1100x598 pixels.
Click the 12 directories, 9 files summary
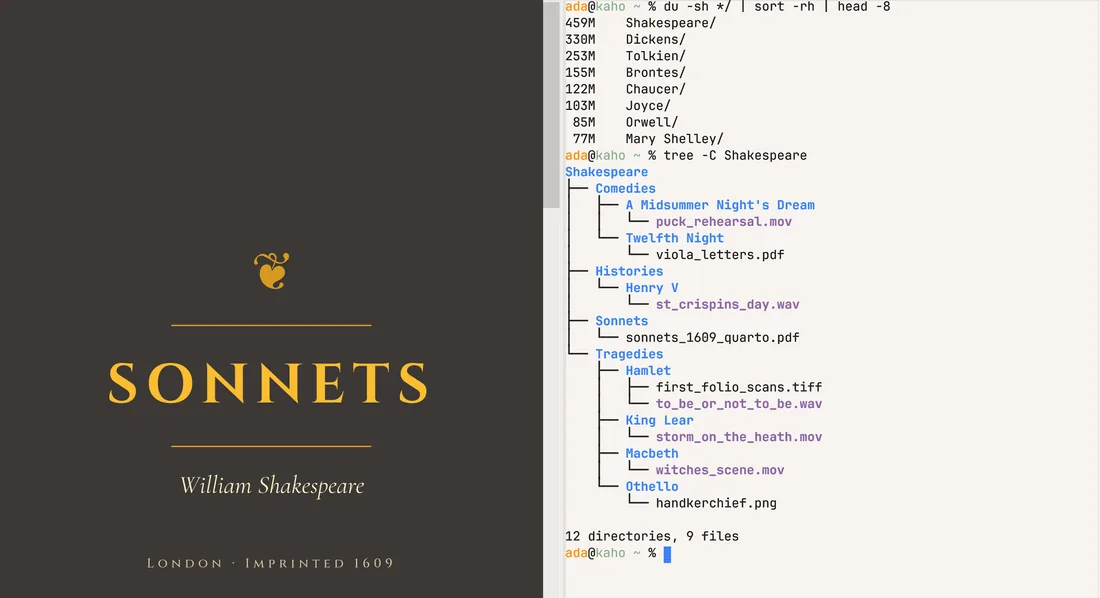pos(652,536)
